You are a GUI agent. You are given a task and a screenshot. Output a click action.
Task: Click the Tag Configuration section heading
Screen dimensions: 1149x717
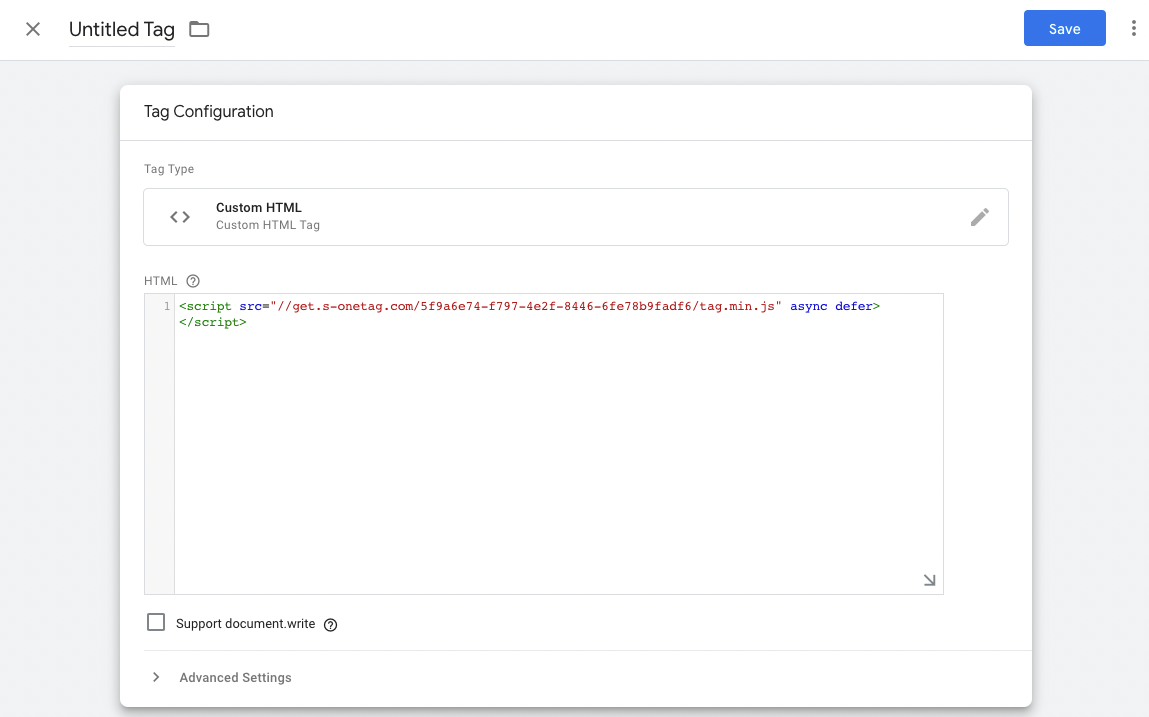click(x=208, y=112)
